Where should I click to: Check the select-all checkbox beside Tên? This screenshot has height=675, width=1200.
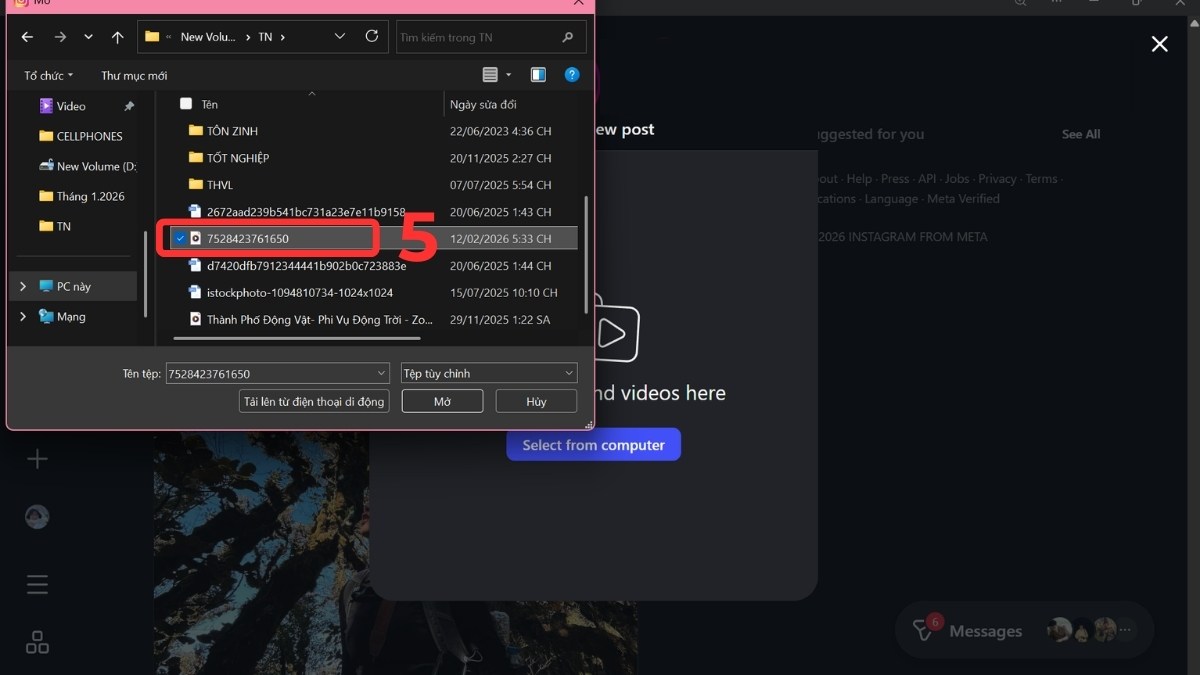click(x=185, y=104)
